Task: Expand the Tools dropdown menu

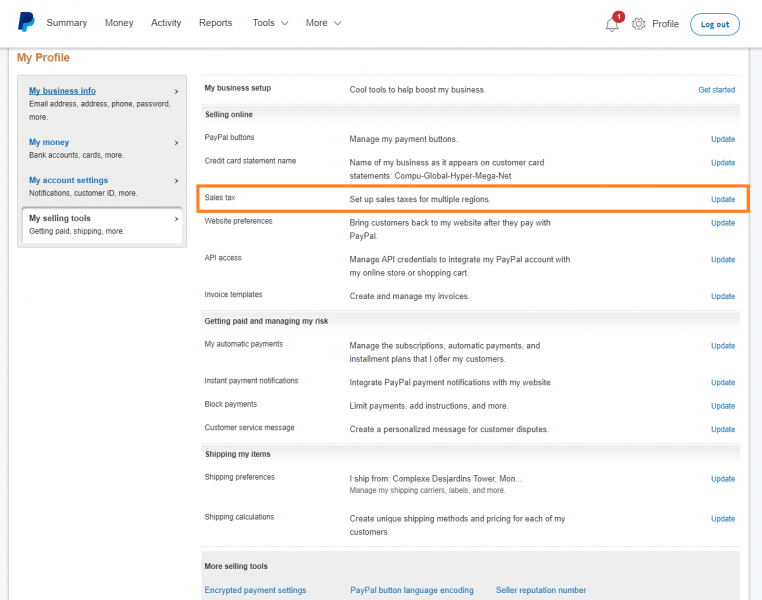Action: pos(270,23)
